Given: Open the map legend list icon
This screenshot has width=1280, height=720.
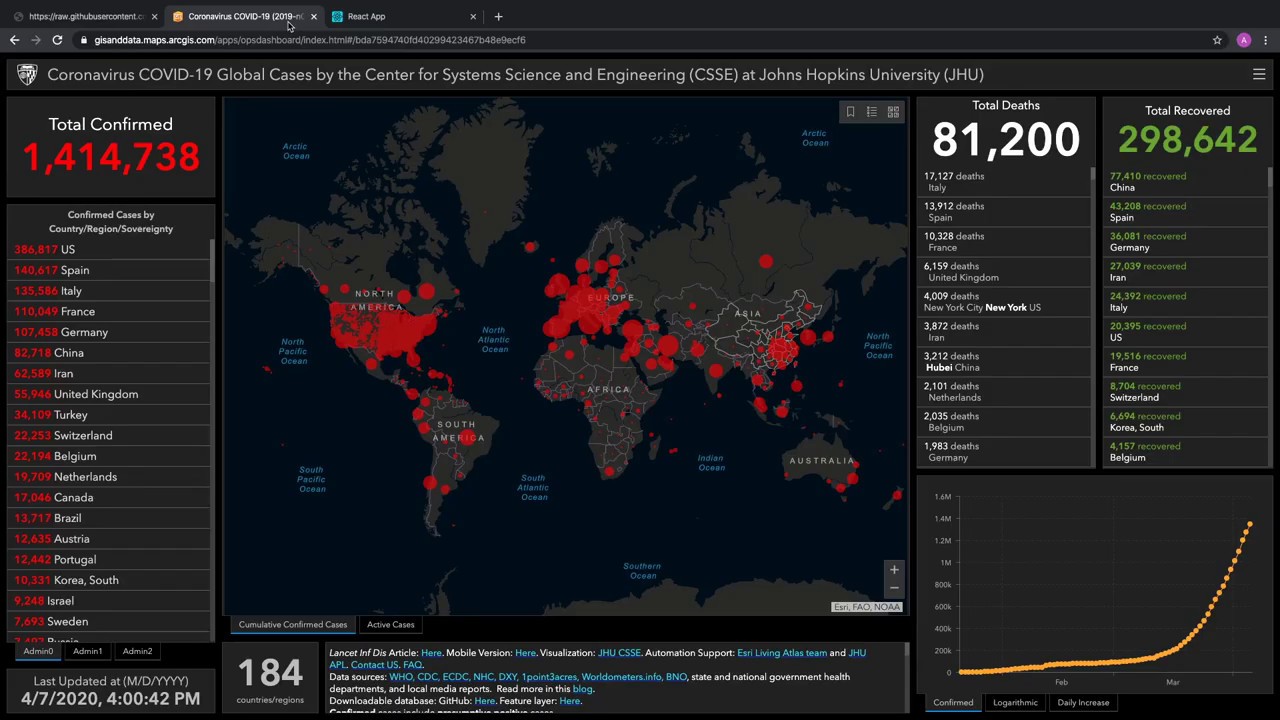Looking at the screenshot, I should (872, 112).
